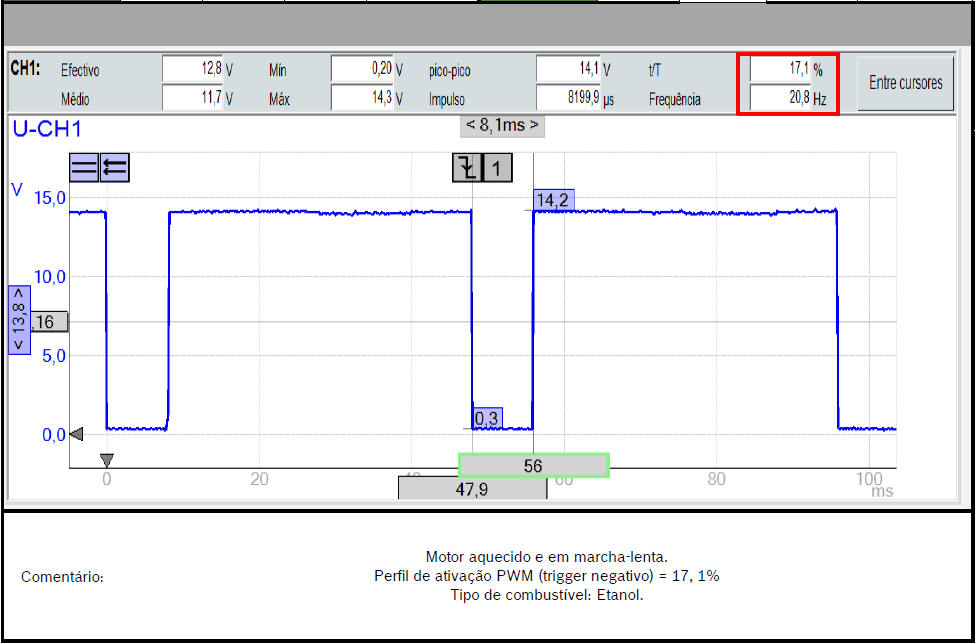977x644 pixels.
Task: Select the gray 47,9 ms time cursor
Action: (472, 489)
